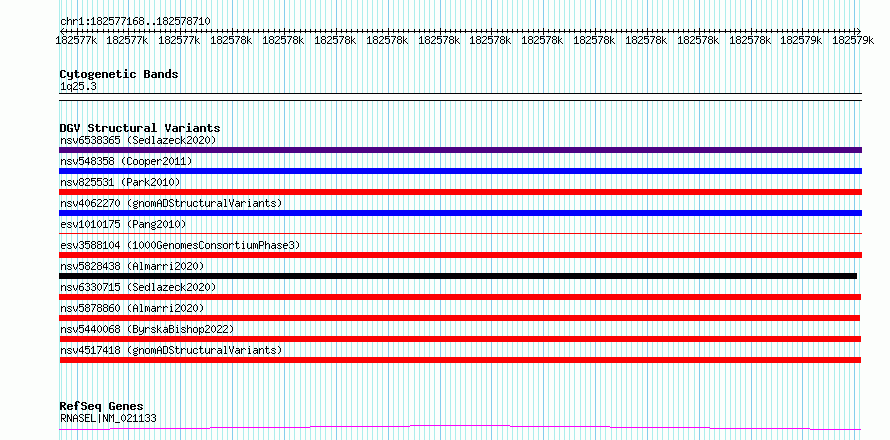The image size is (890, 440).
Task: Click the RefSeq Genes track title
Action: pos(101,407)
